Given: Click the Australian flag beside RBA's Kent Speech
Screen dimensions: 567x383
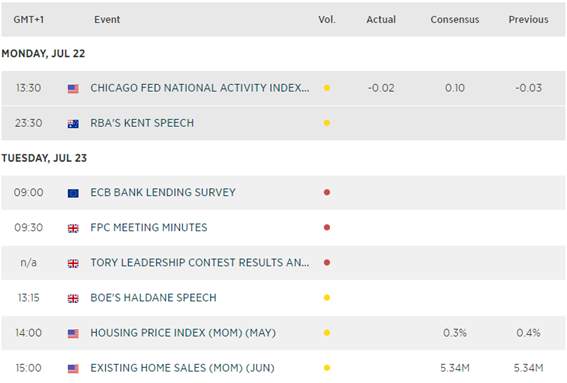Looking at the screenshot, I should point(73,124).
